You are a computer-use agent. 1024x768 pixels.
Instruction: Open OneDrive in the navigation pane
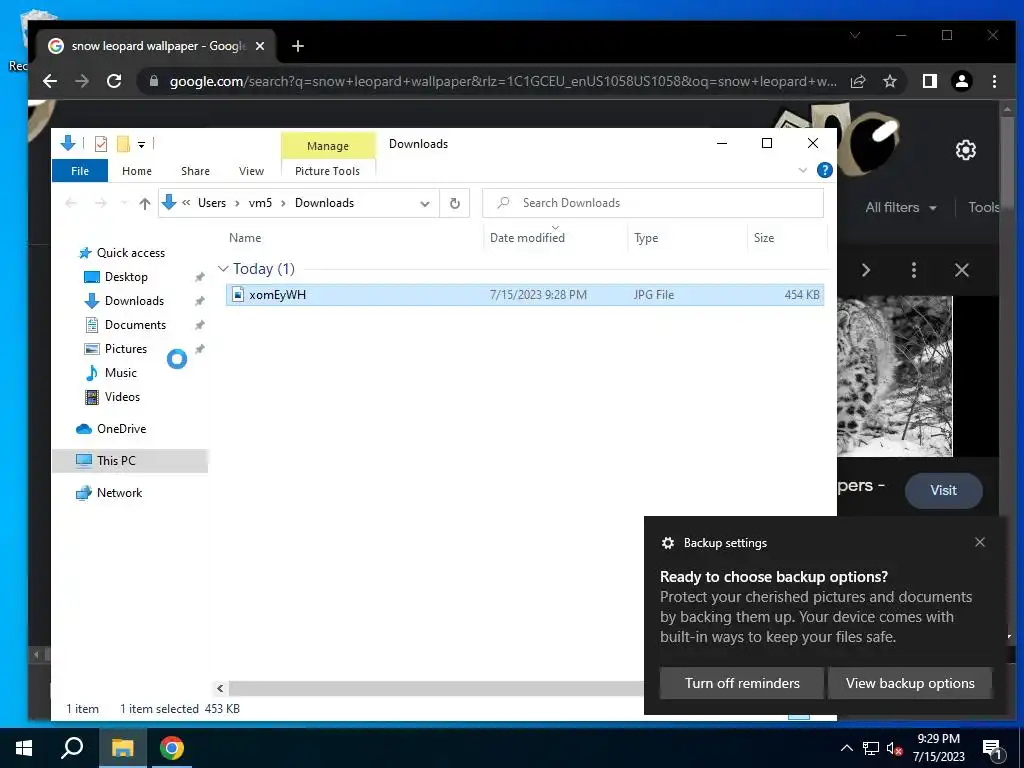click(121, 429)
